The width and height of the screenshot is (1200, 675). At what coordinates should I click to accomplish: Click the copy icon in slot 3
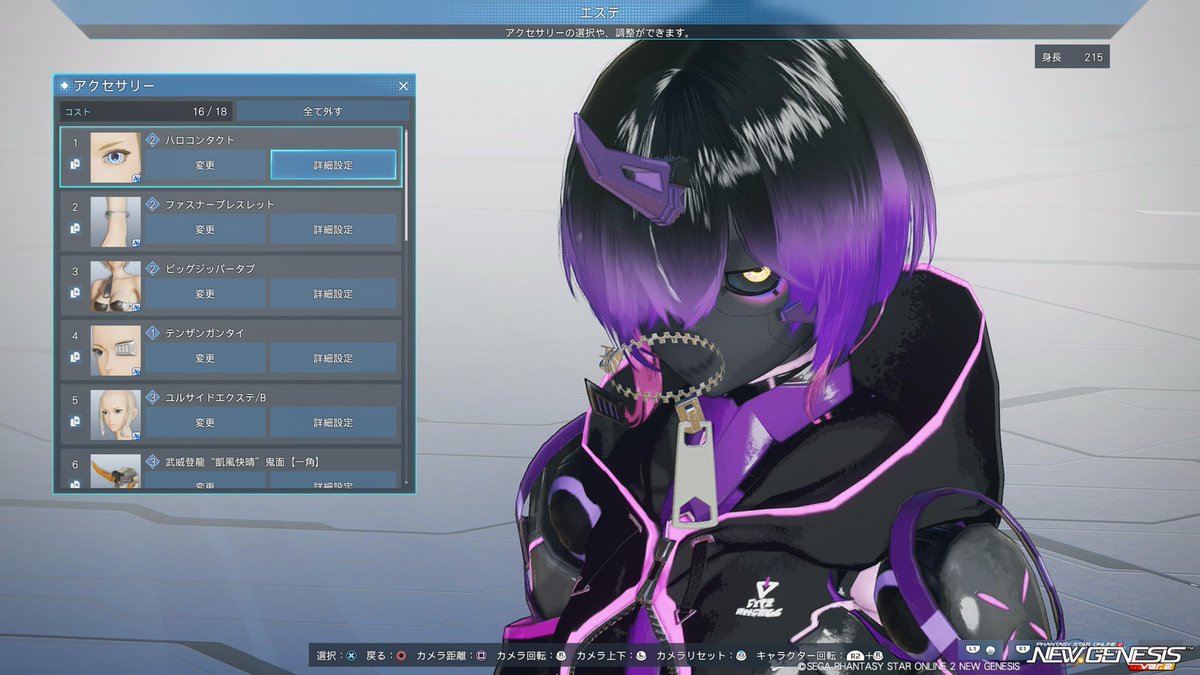point(75,293)
